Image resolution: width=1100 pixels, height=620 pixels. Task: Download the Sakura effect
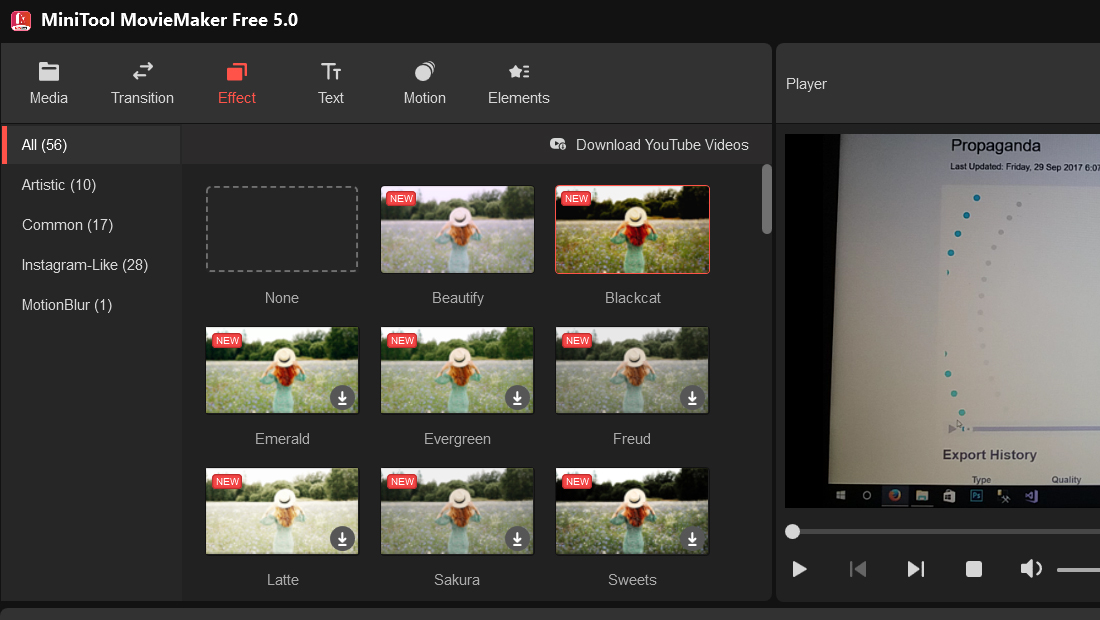pyautogui.click(x=517, y=539)
